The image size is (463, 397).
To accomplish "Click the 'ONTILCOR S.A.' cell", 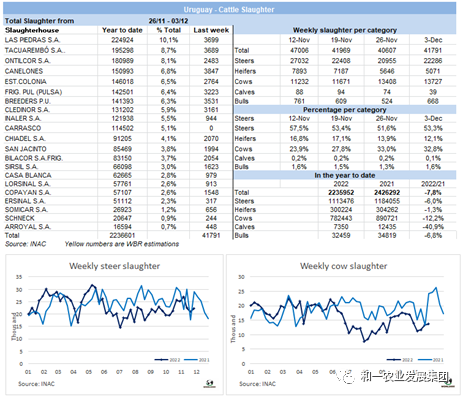I will [27, 61].
